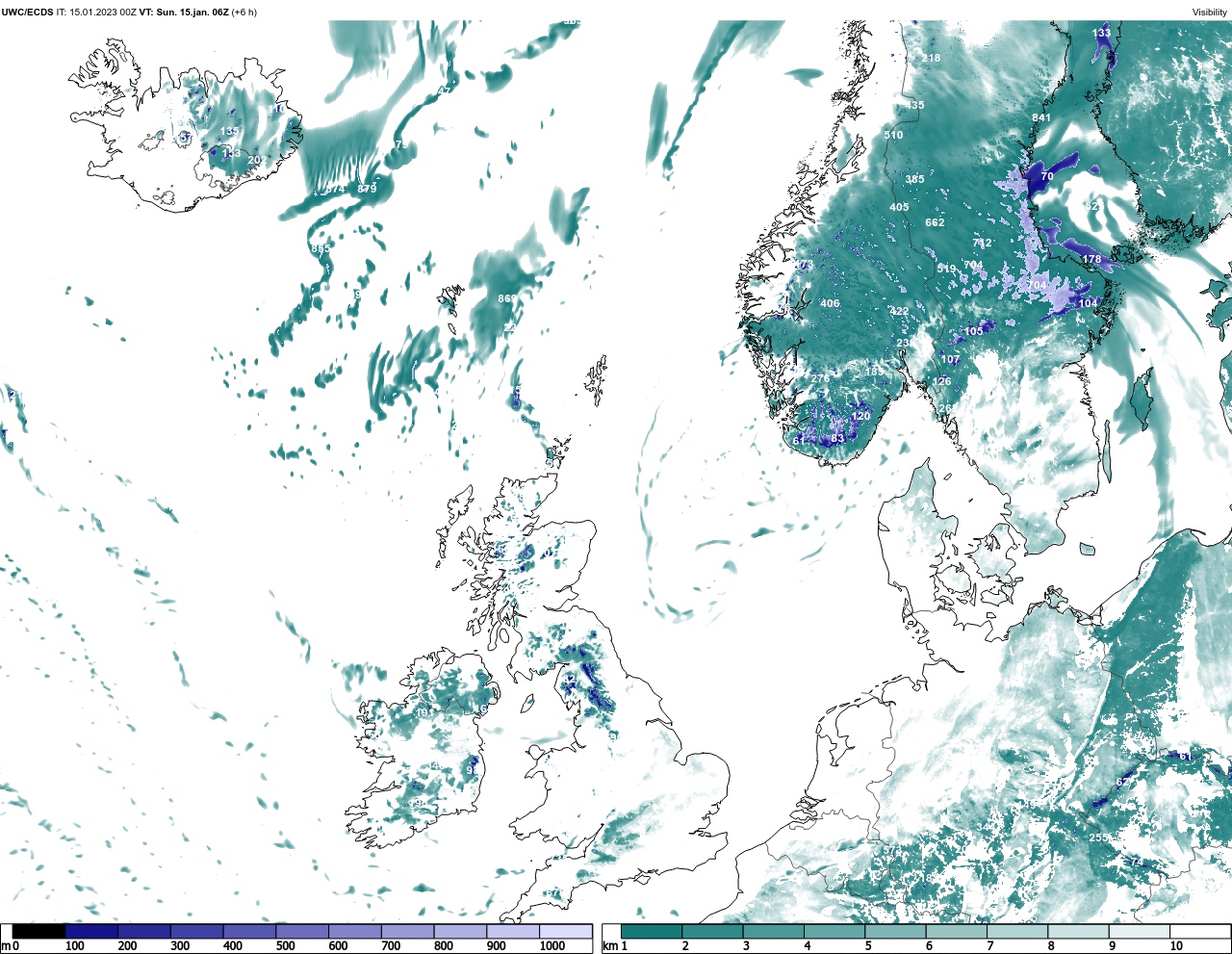Select the '841' value near Sweden
This screenshot has height=954, width=1232.
coord(1041,117)
